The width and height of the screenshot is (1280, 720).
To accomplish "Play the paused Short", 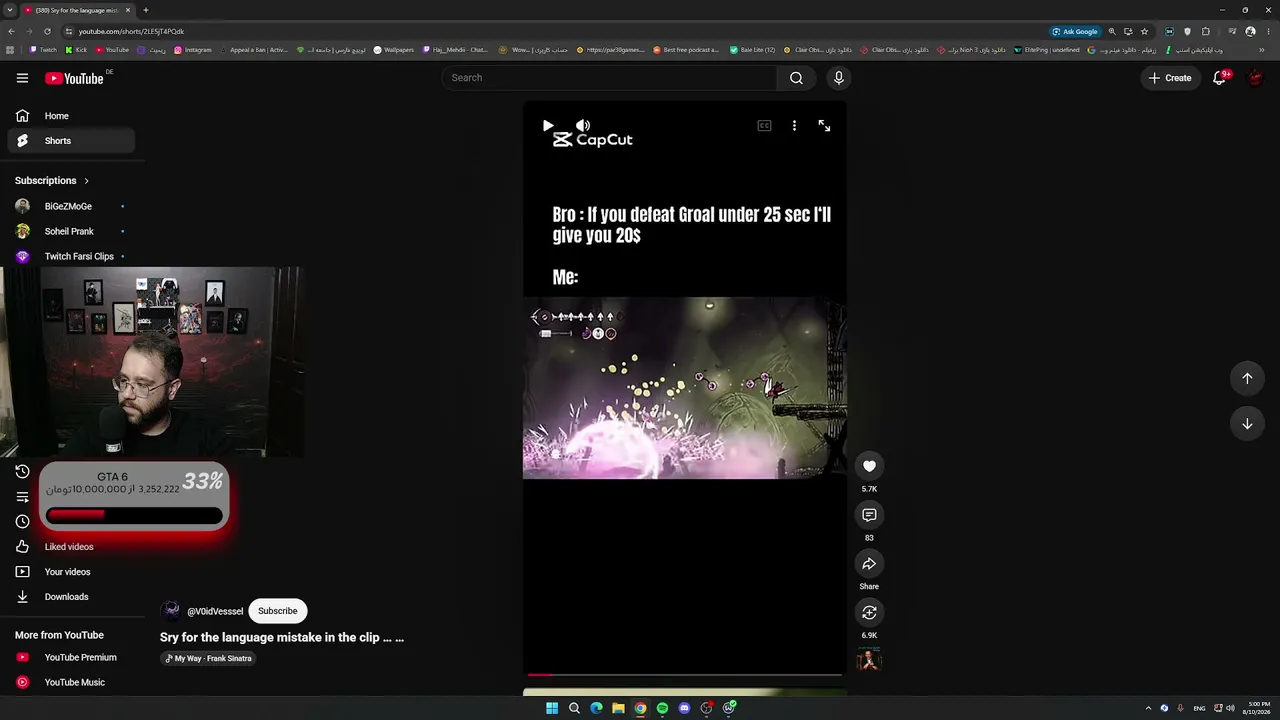I will 548,126.
